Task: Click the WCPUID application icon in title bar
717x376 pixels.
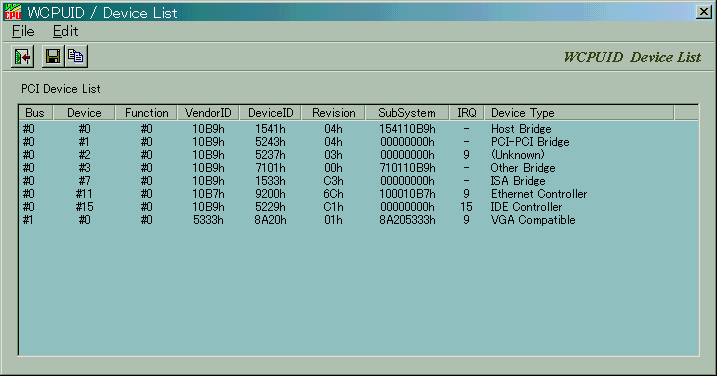Action: click(12, 12)
